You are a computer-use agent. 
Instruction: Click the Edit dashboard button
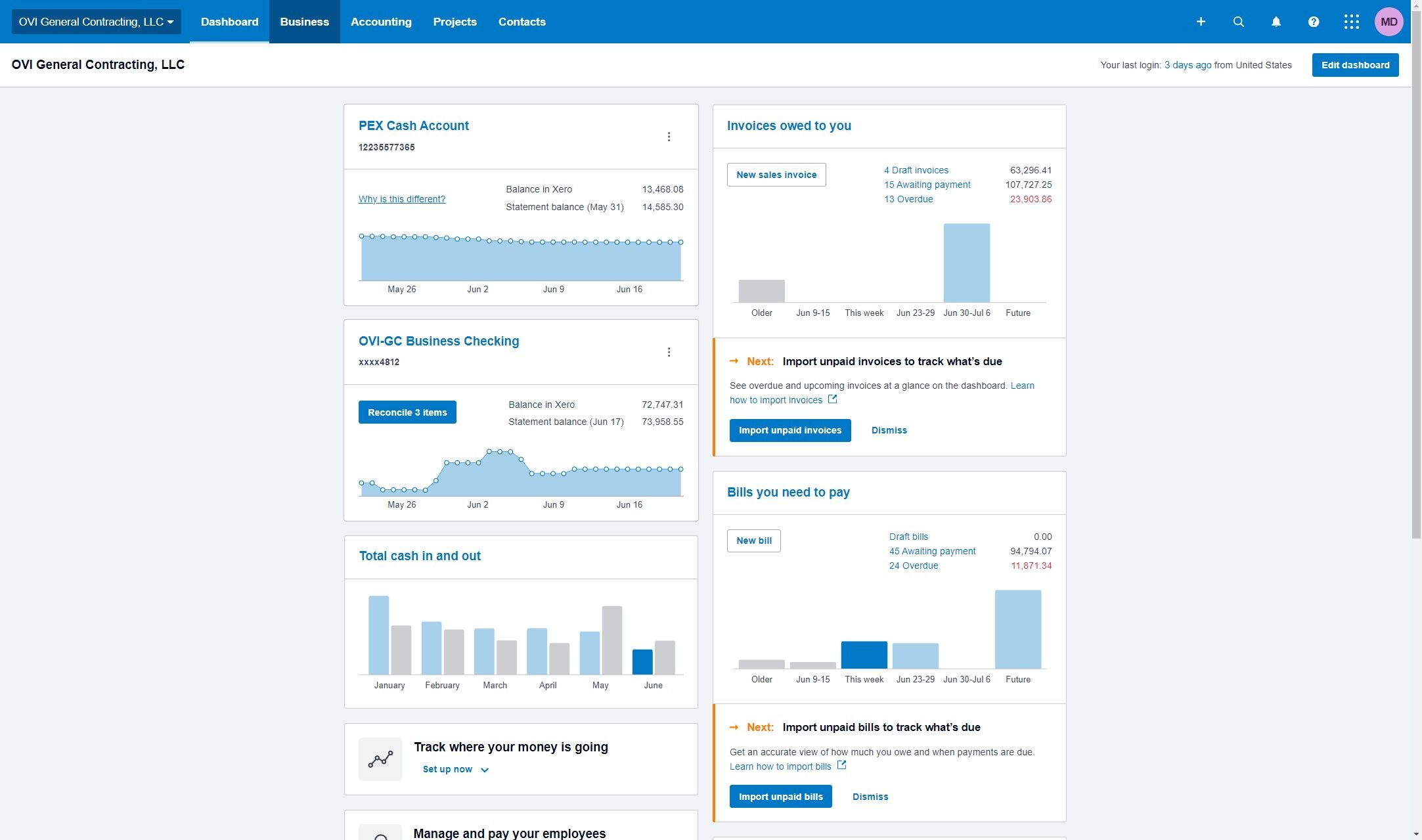click(x=1355, y=65)
